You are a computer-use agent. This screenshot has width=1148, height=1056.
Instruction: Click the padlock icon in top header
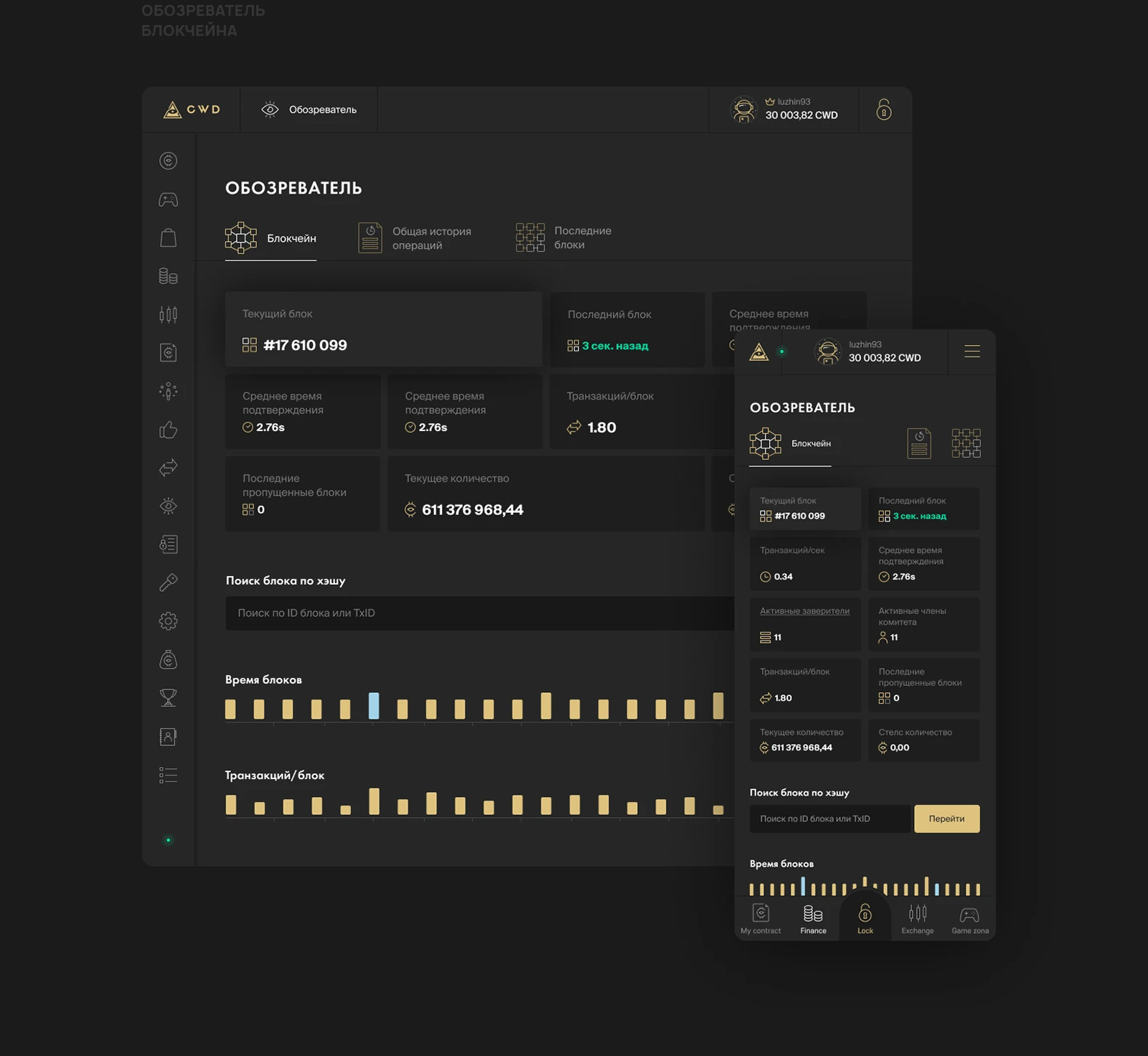coord(884,110)
